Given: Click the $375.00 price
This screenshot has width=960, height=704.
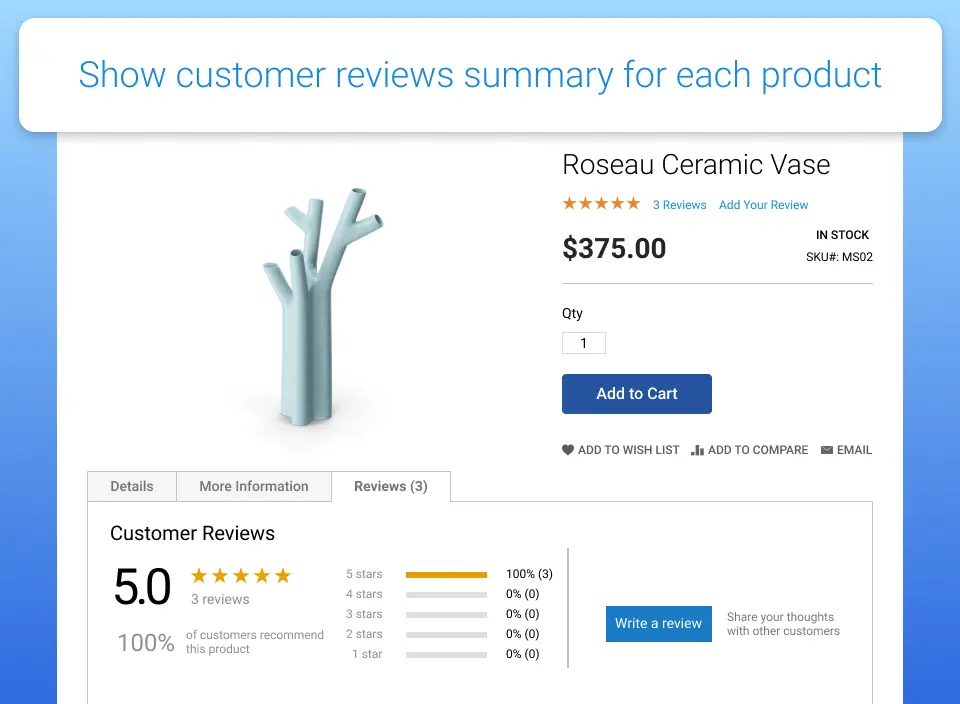Looking at the screenshot, I should (x=614, y=248).
